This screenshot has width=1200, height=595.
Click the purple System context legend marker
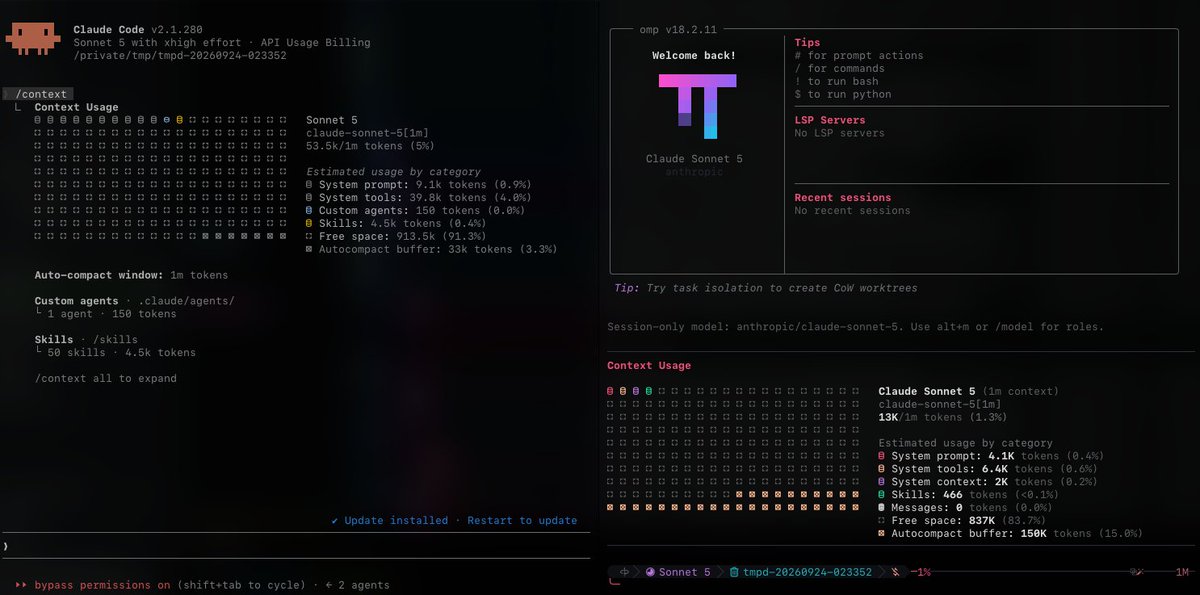881,482
